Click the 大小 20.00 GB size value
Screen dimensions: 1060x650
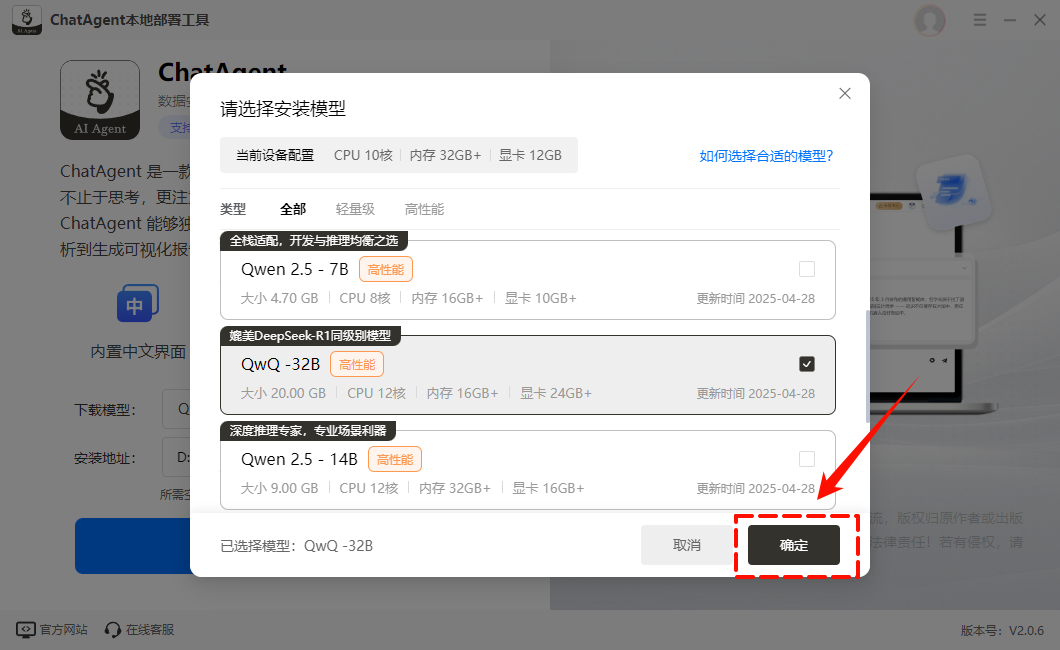pyautogui.click(x=283, y=393)
